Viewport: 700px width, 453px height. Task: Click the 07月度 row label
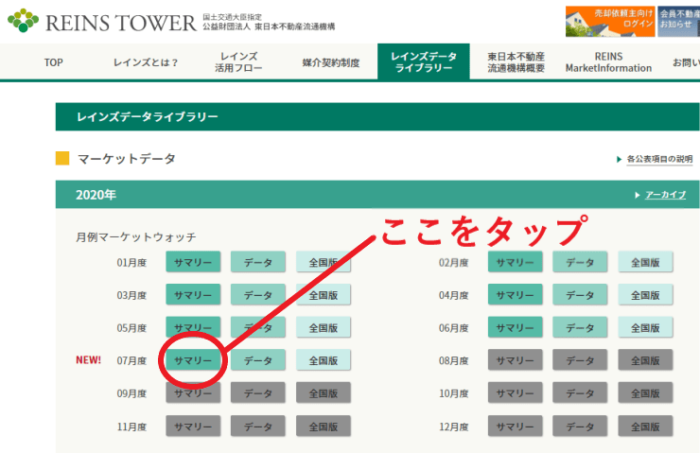coord(132,360)
